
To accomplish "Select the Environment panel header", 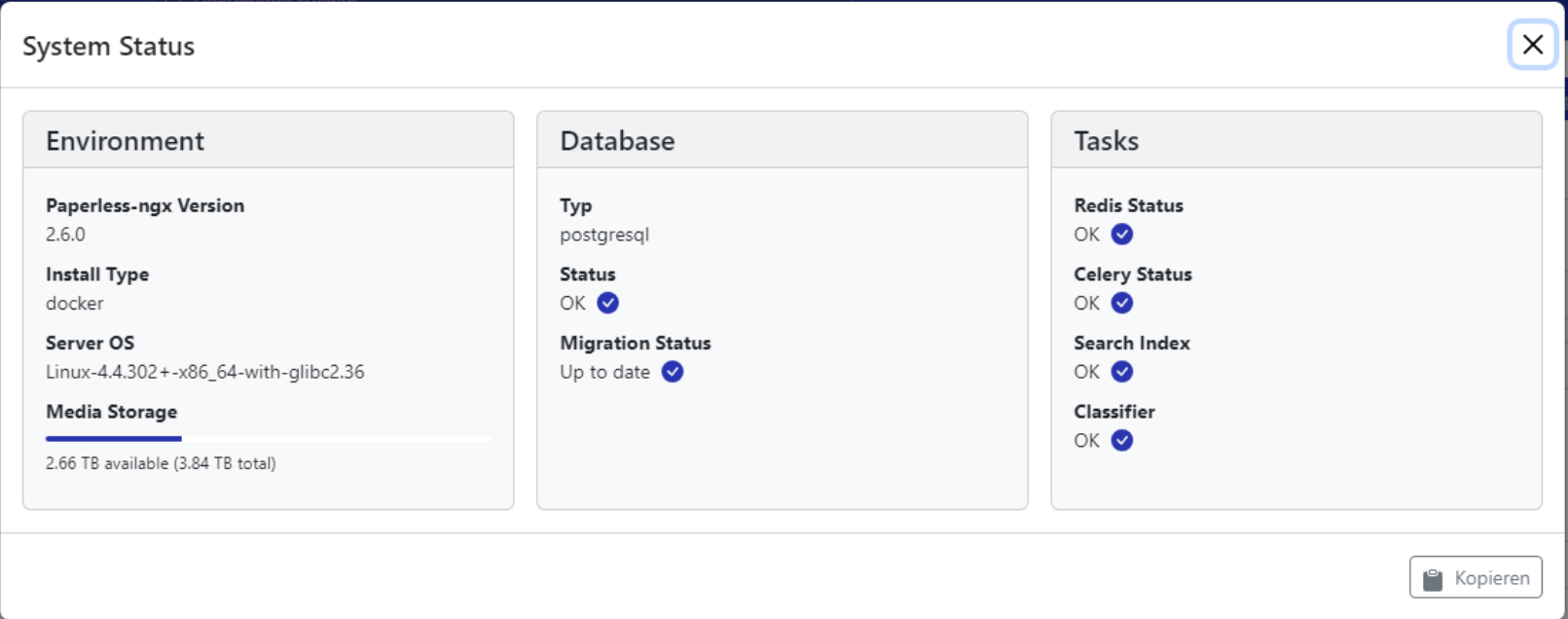I will click(x=126, y=141).
